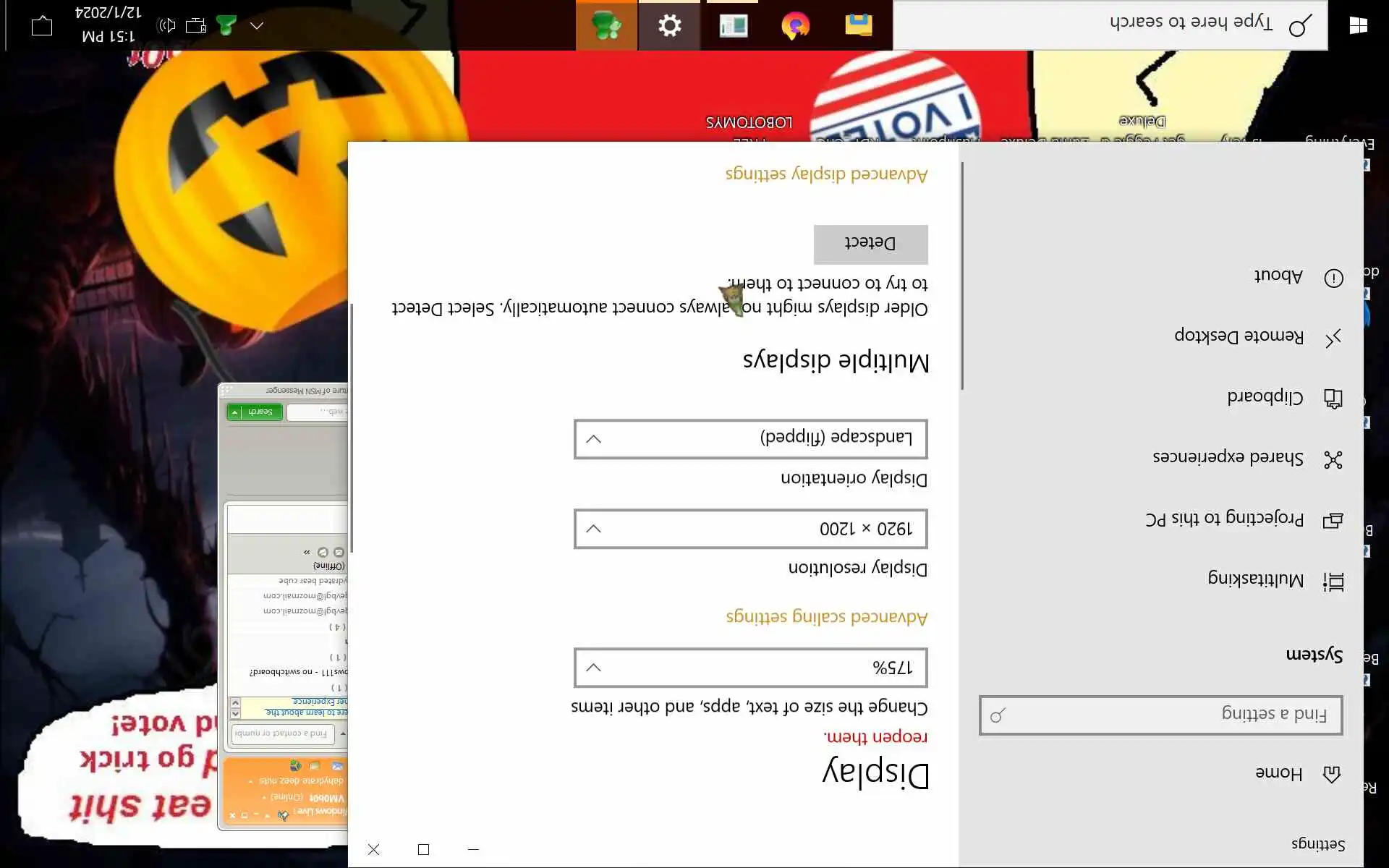
Task: Expand the Landscape (flipped) orientation dropdown
Action: 750,439
